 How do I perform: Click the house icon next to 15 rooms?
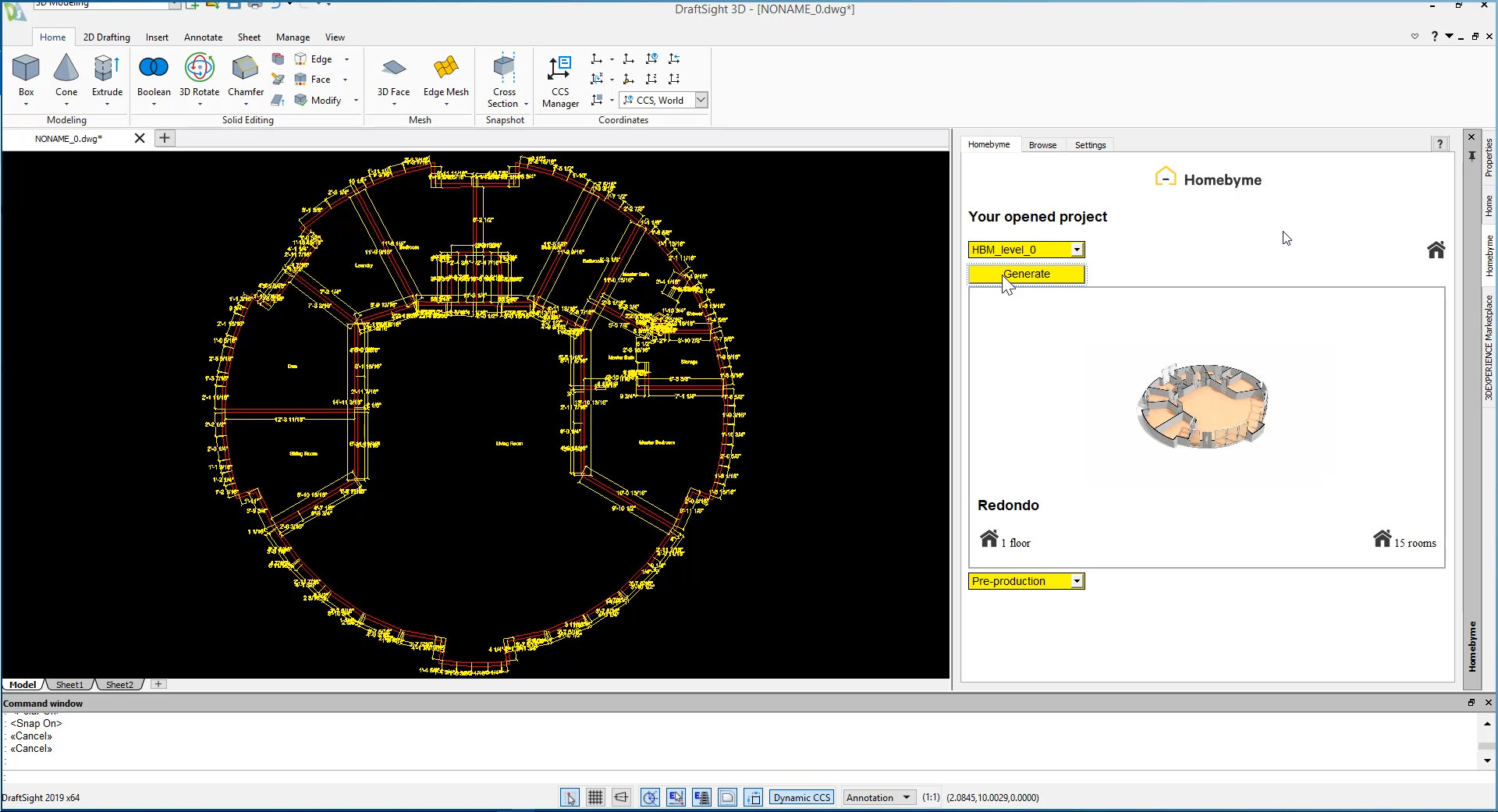tap(1383, 538)
